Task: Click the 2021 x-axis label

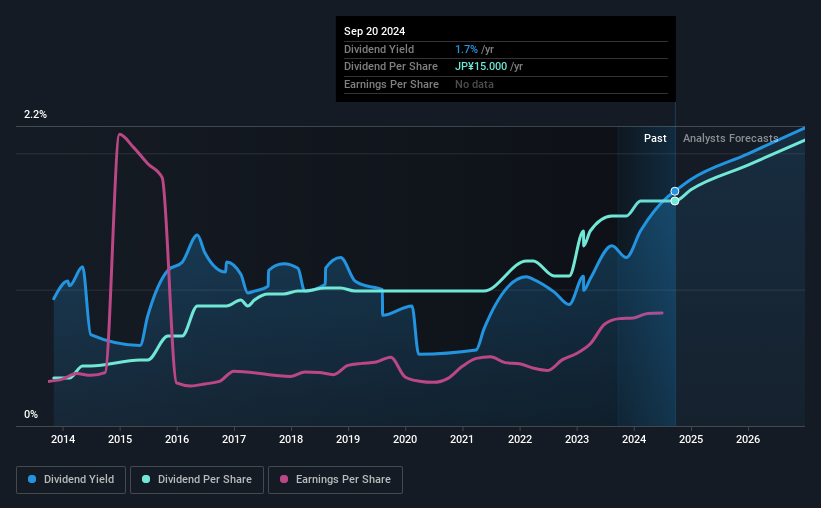Action: point(462,439)
